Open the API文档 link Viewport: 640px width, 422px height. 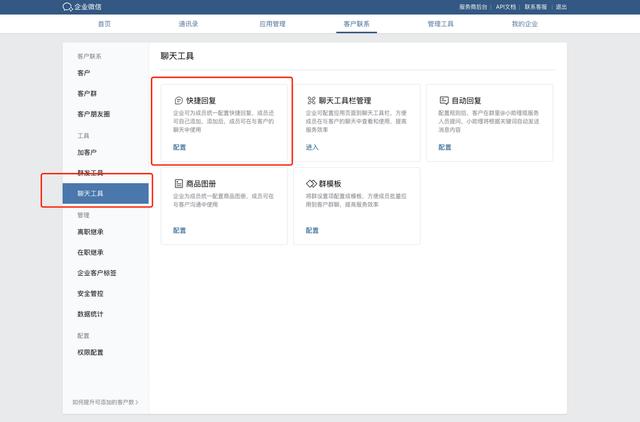point(506,7)
